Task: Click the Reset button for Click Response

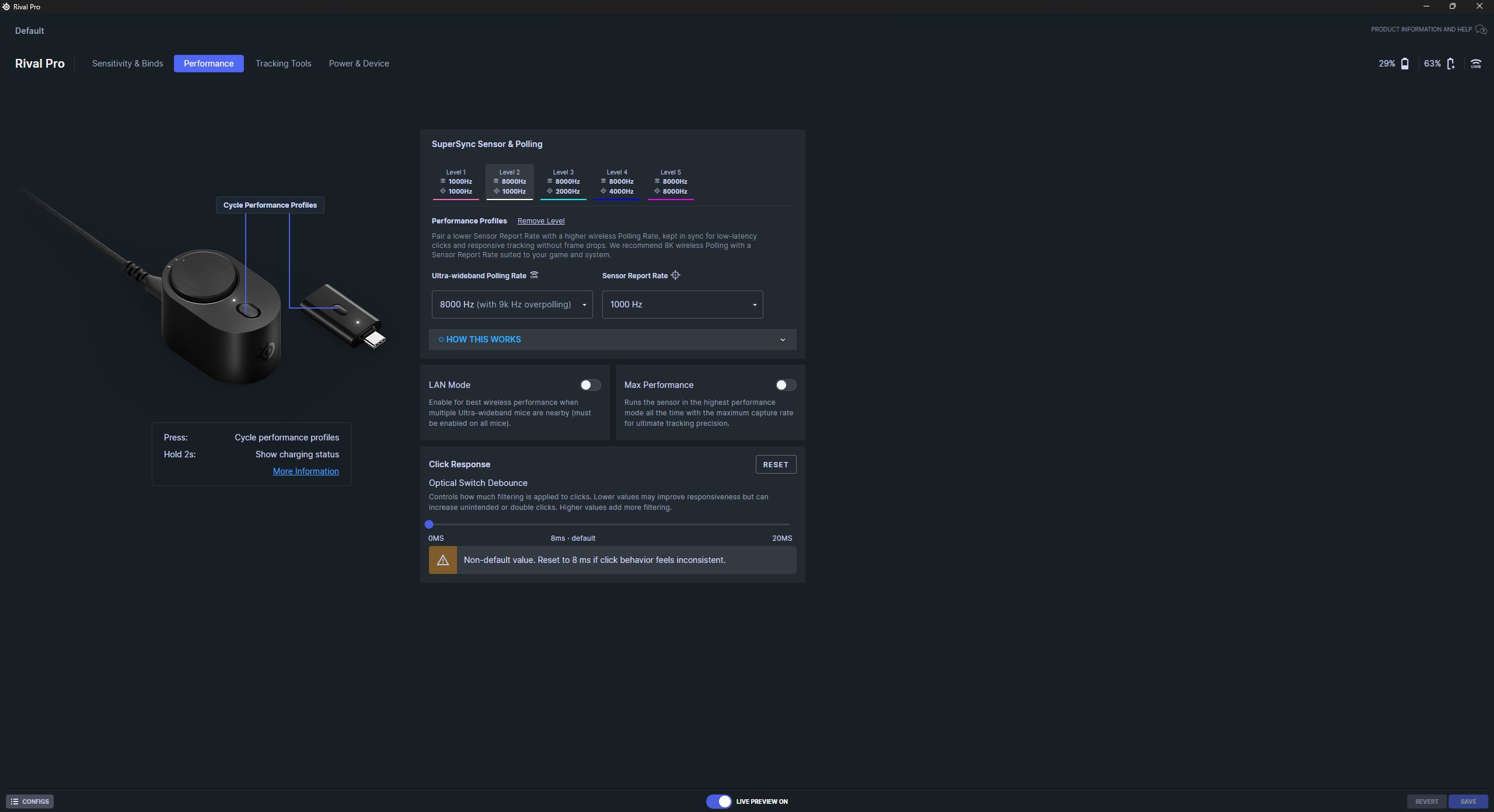Action: pos(776,464)
